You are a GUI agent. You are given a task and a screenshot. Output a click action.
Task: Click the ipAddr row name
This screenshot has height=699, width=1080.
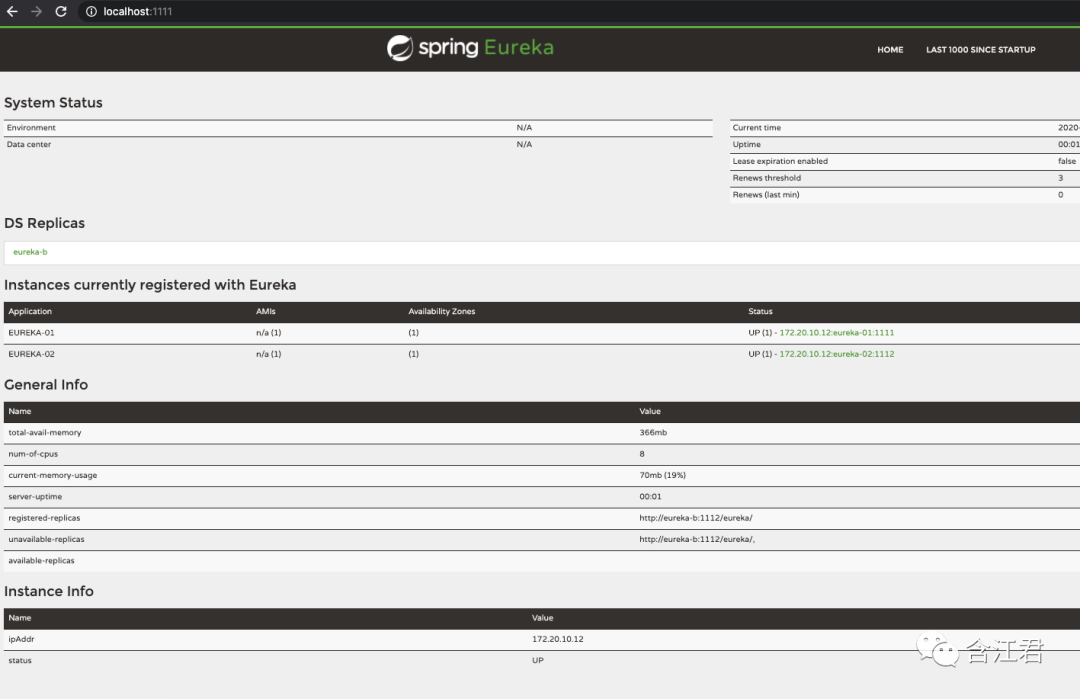[x=21, y=639]
